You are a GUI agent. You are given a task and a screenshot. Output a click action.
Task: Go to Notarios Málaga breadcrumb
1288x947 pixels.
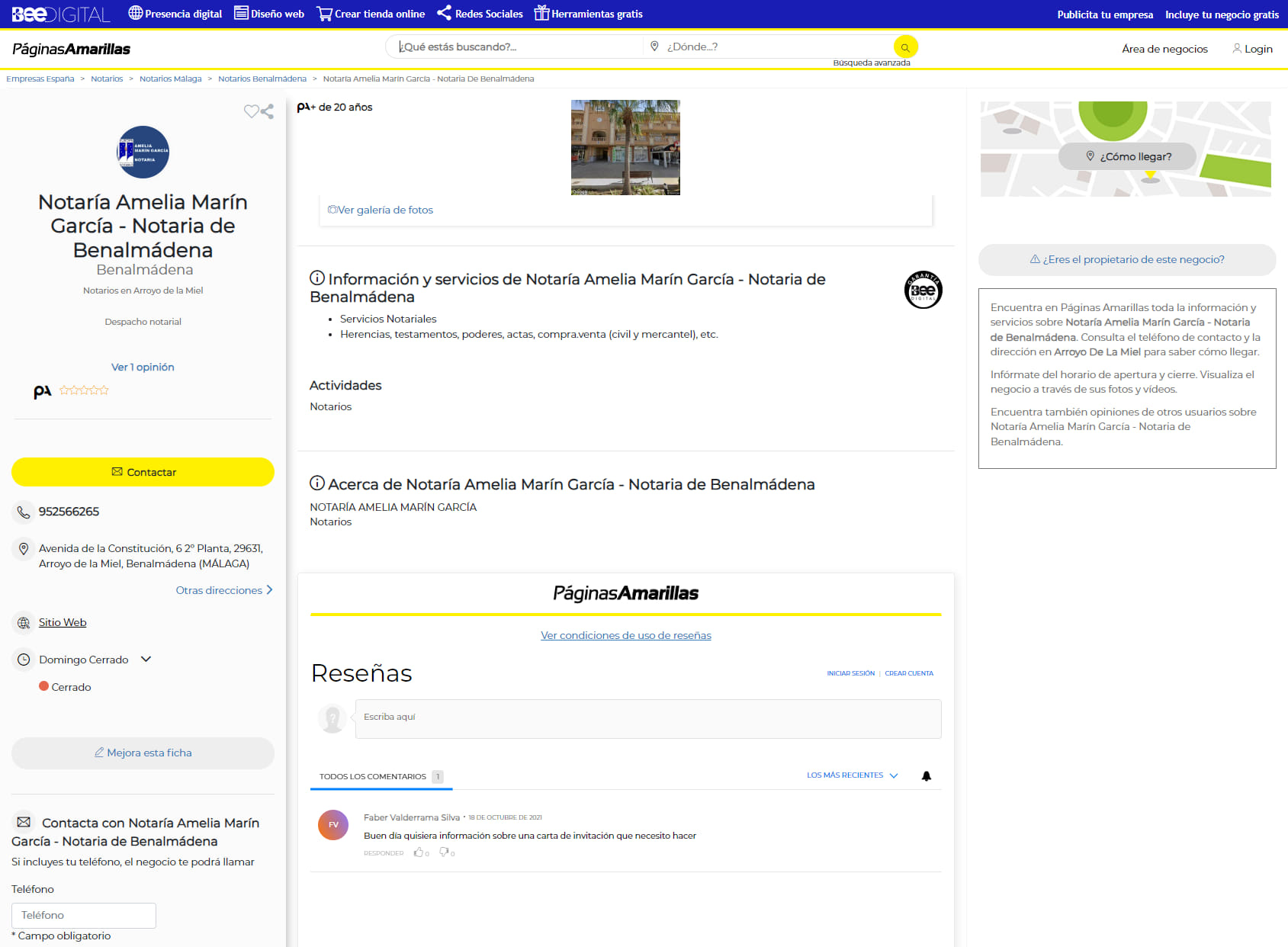[171, 79]
